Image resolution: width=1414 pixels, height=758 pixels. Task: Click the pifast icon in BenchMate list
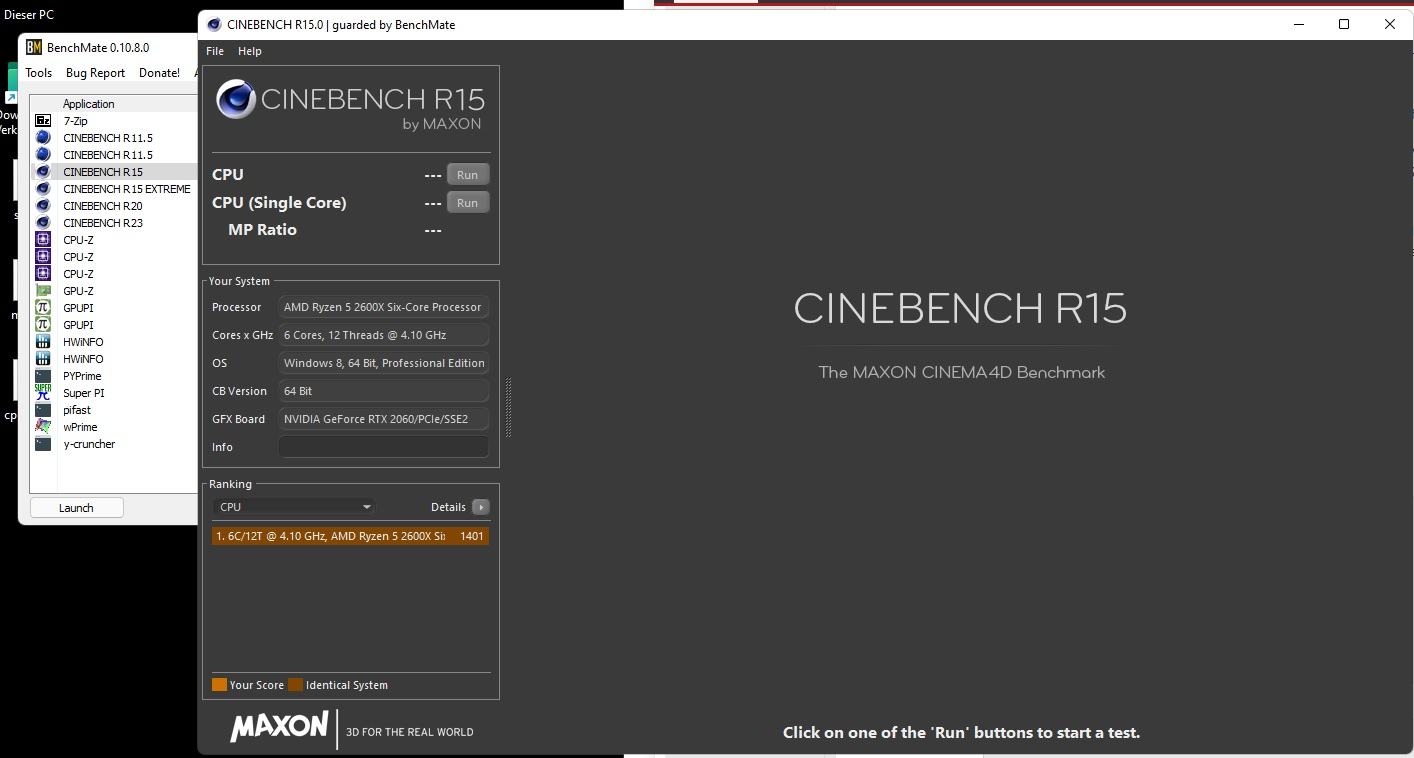point(43,410)
